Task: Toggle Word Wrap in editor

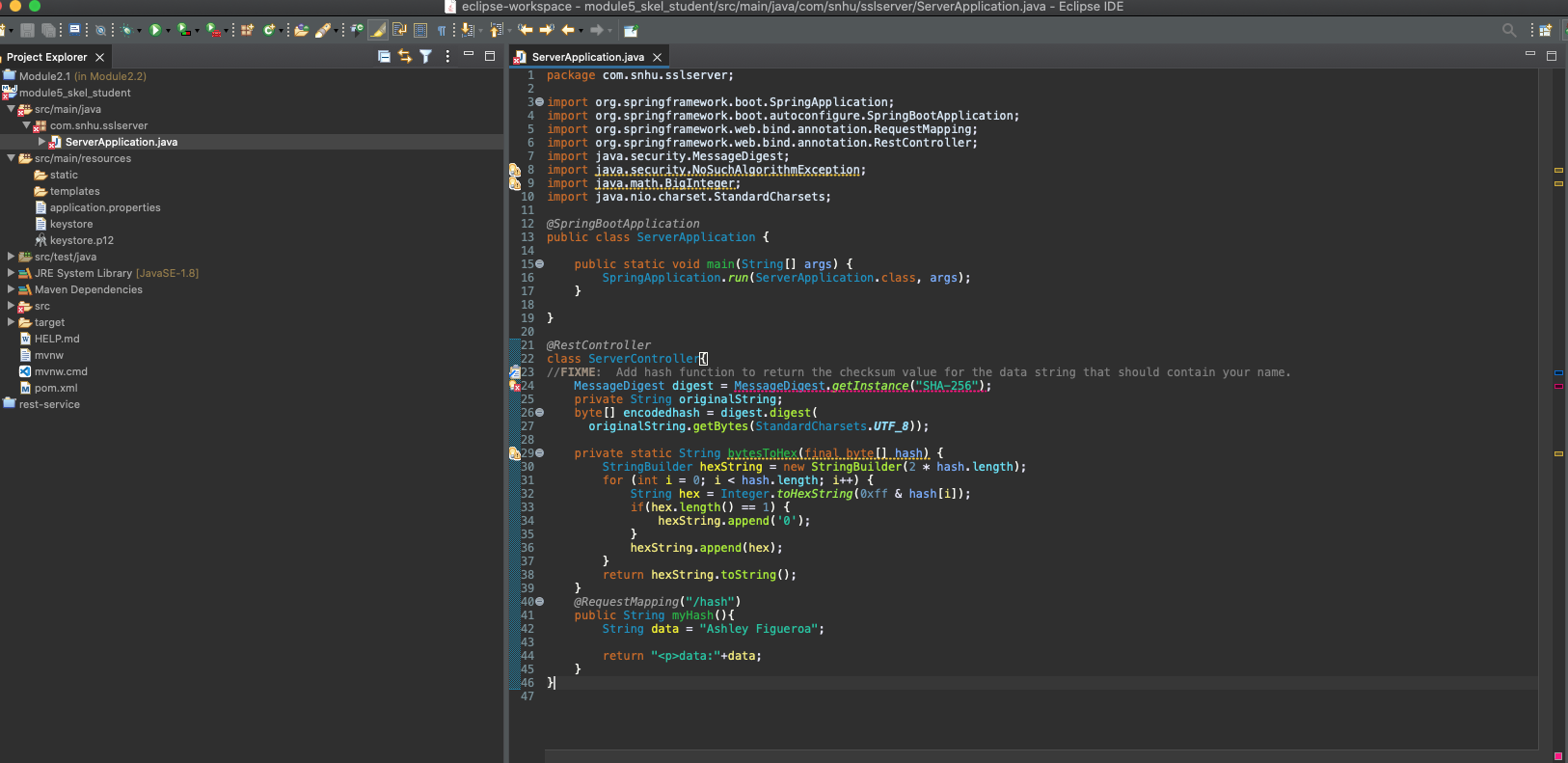Action: [399, 30]
